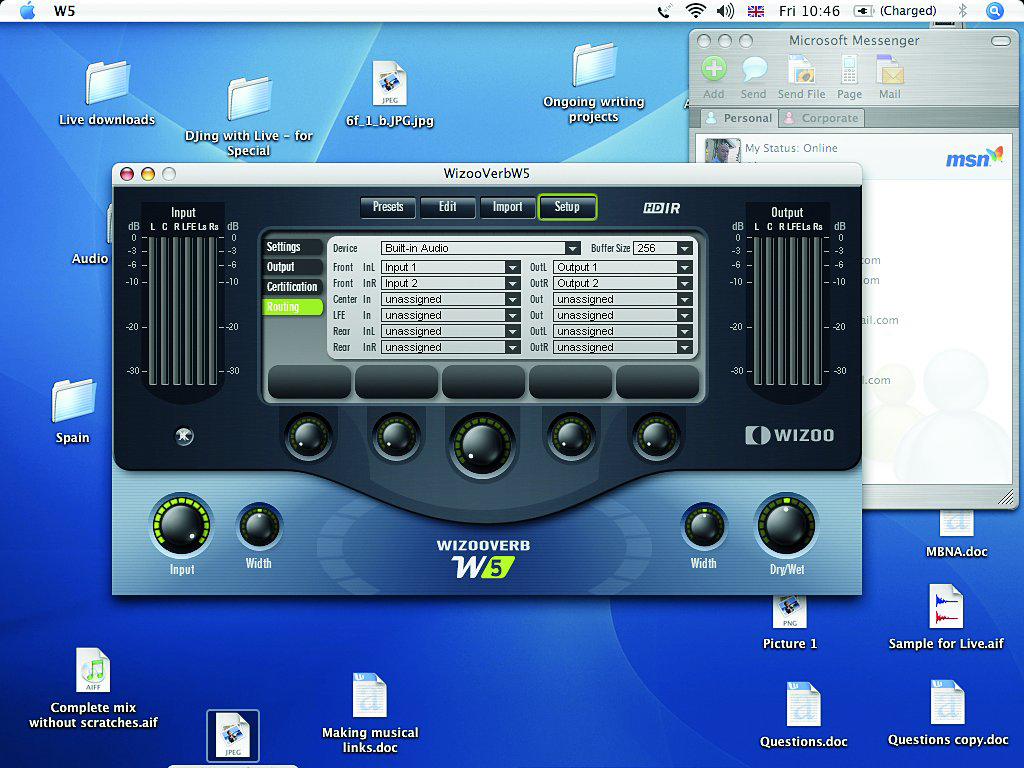Viewport: 1024px width, 768px height.
Task: Open Center In unassigned dropdown
Action: (x=451, y=299)
